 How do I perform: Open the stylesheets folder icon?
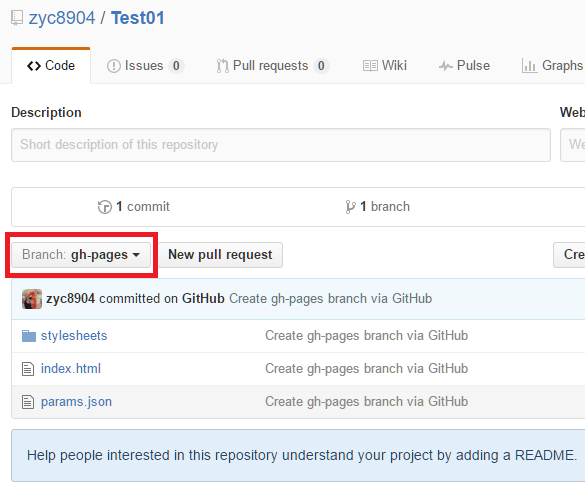[29, 336]
